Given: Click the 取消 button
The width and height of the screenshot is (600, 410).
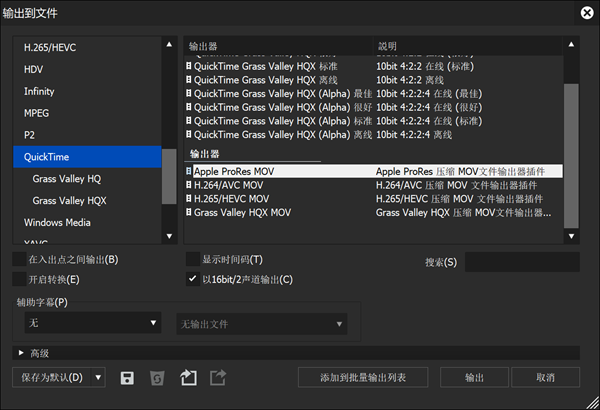Looking at the screenshot, I should [545, 377].
